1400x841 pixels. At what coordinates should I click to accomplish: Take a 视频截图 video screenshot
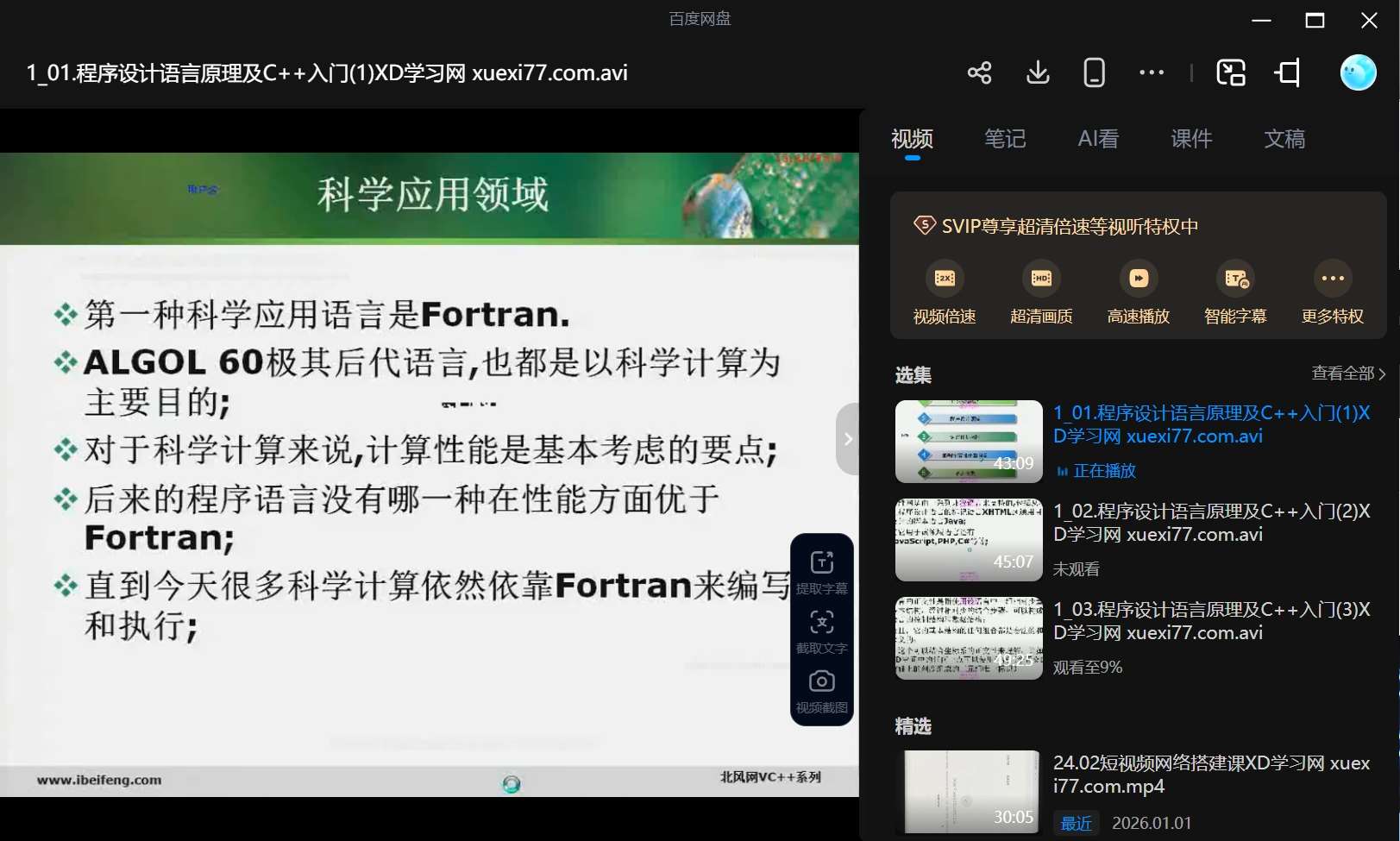[x=821, y=691]
